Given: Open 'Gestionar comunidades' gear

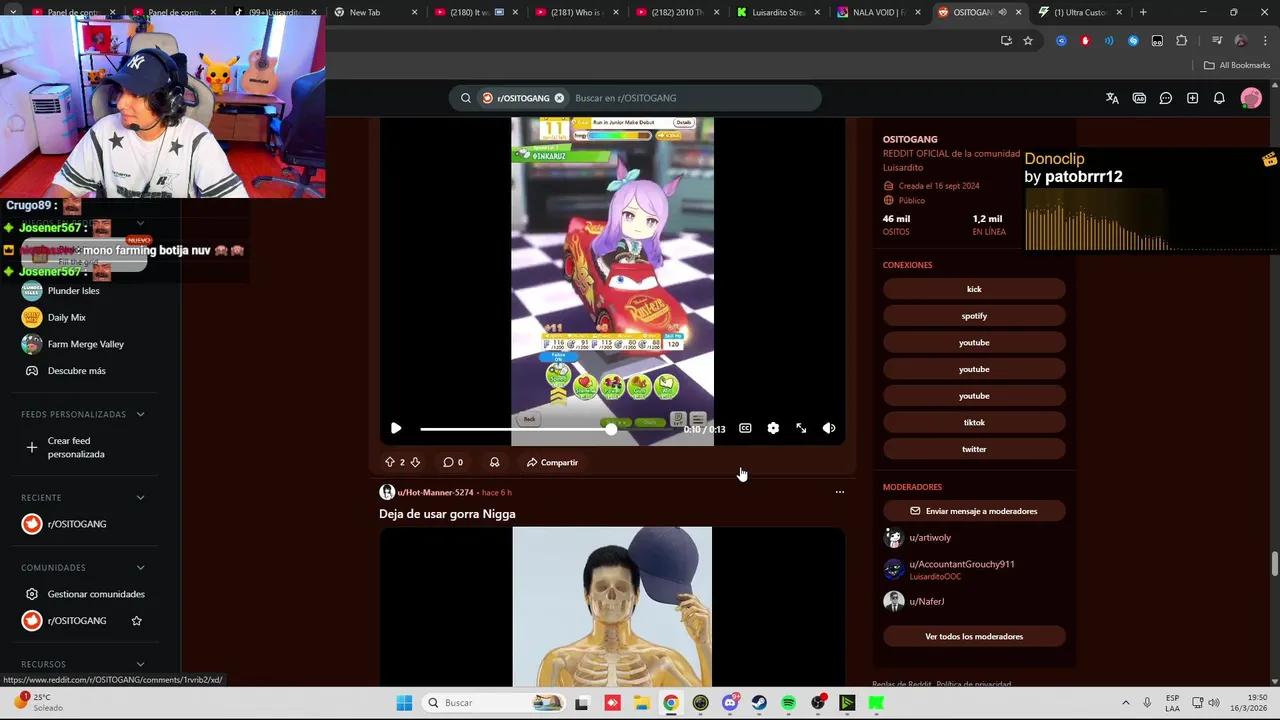Looking at the screenshot, I should pyautogui.click(x=32, y=594).
